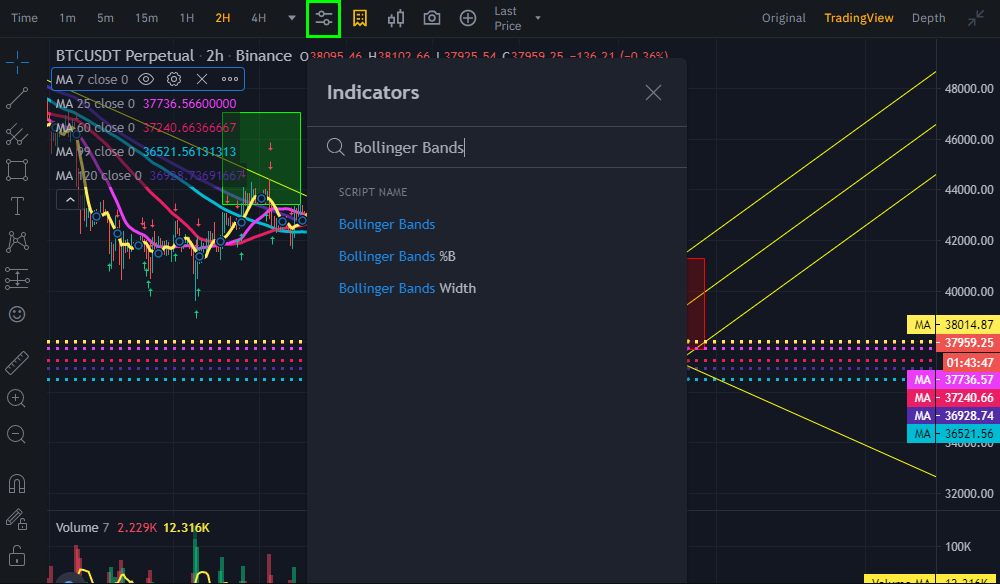The width and height of the screenshot is (1000, 584).
Task: Select the rectangle shapes tool
Action: point(17,170)
